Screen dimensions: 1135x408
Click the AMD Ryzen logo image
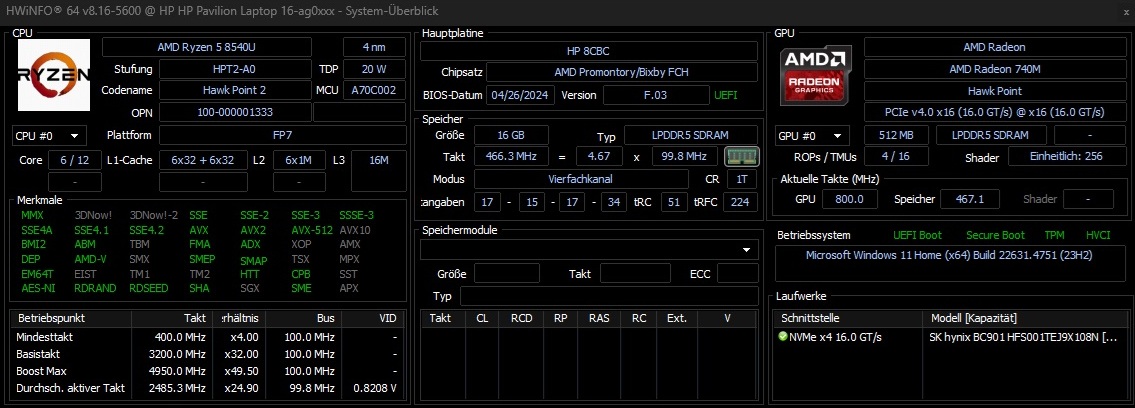[x=54, y=75]
